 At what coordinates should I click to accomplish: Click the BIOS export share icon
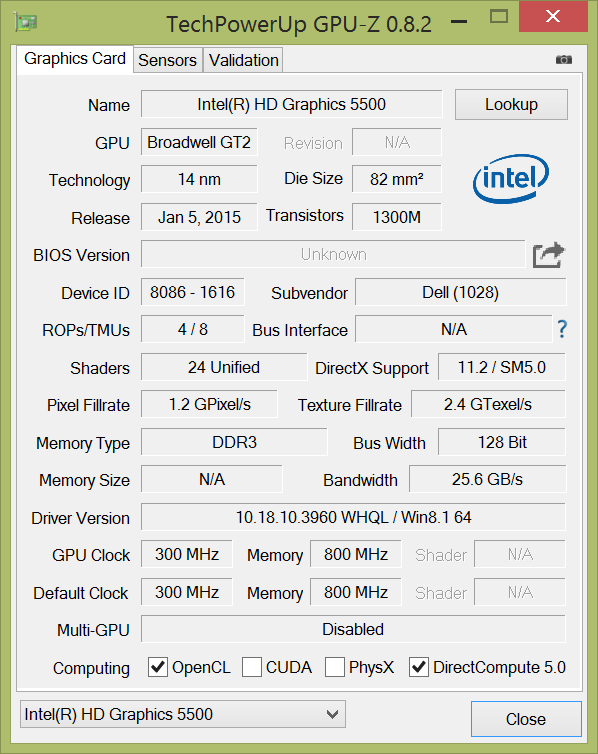[x=548, y=255]
